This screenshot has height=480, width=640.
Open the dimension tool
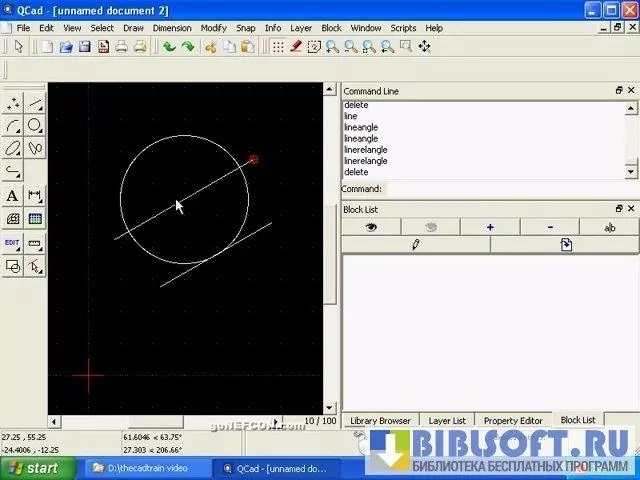pos(35,196)
